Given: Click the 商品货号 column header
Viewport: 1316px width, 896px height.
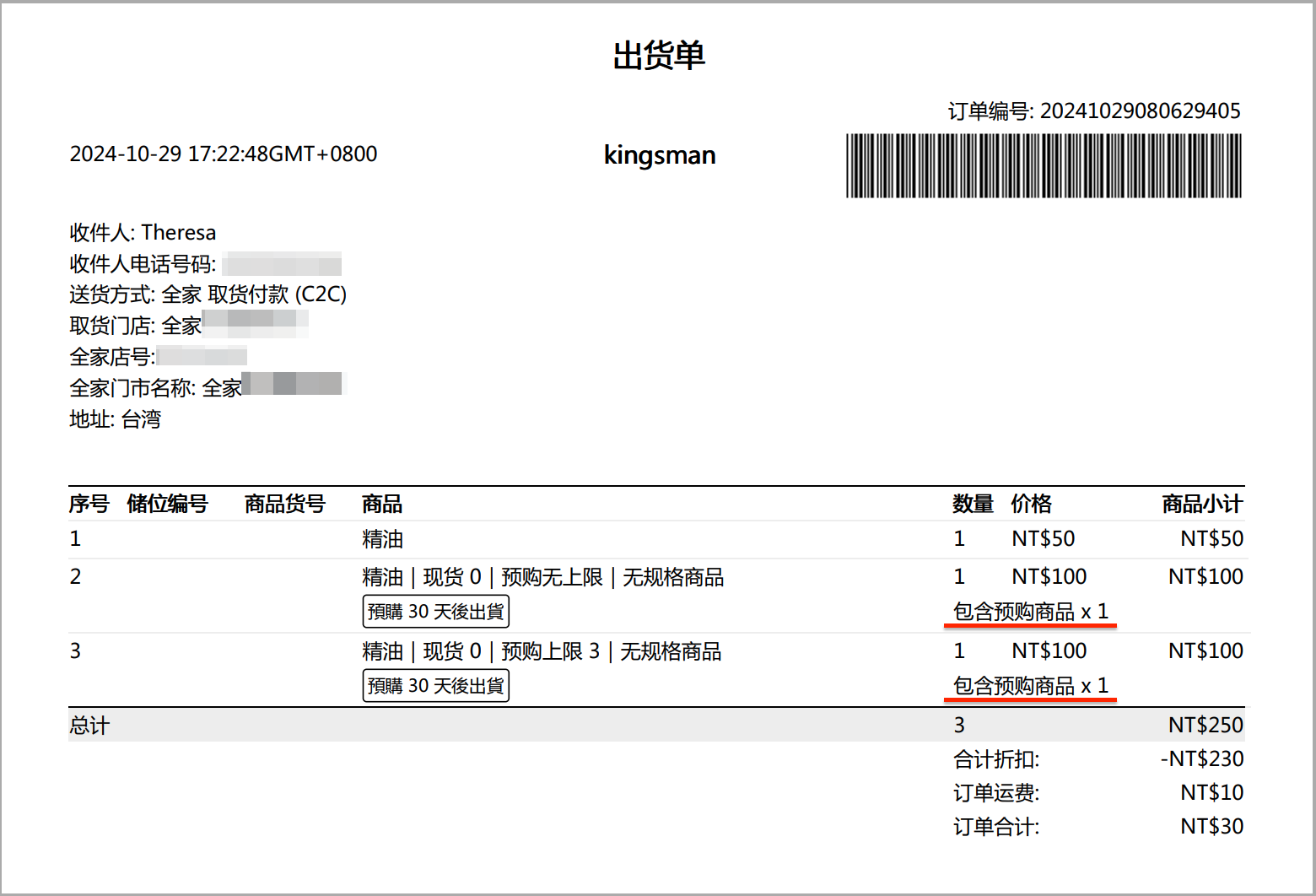Looking at the screenshot, I should pos(284,504).
